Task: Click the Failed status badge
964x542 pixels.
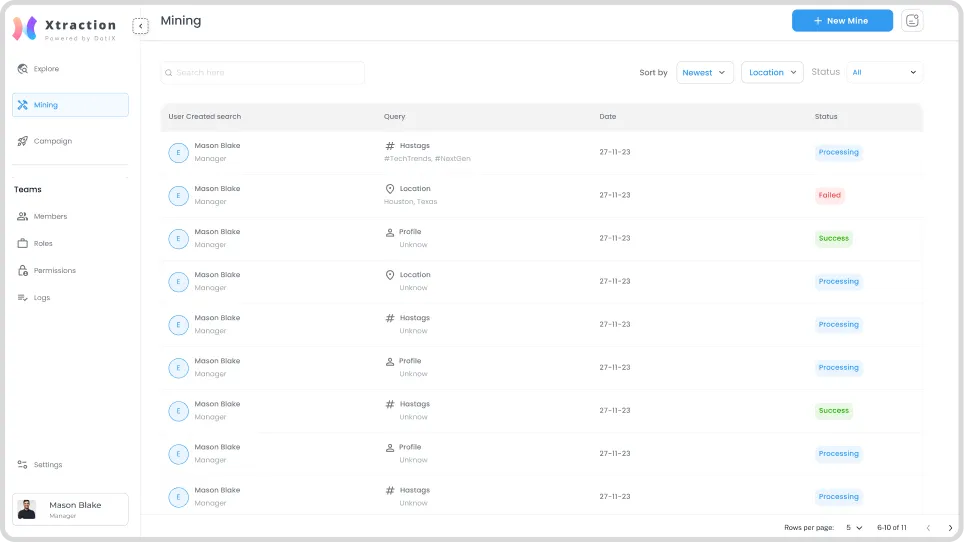Action: coord(829,195)
